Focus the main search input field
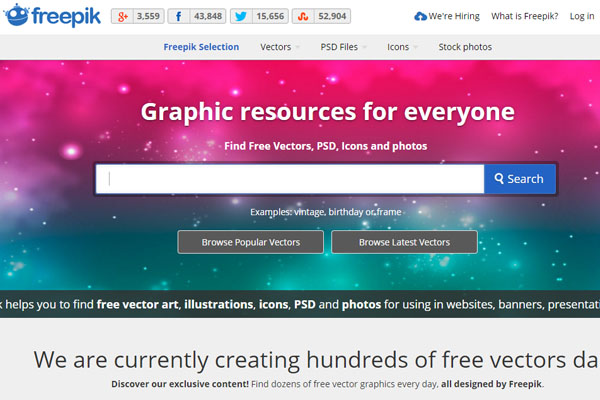The height and width of the screenshot is (400, 600). click(x=290, y=179)
